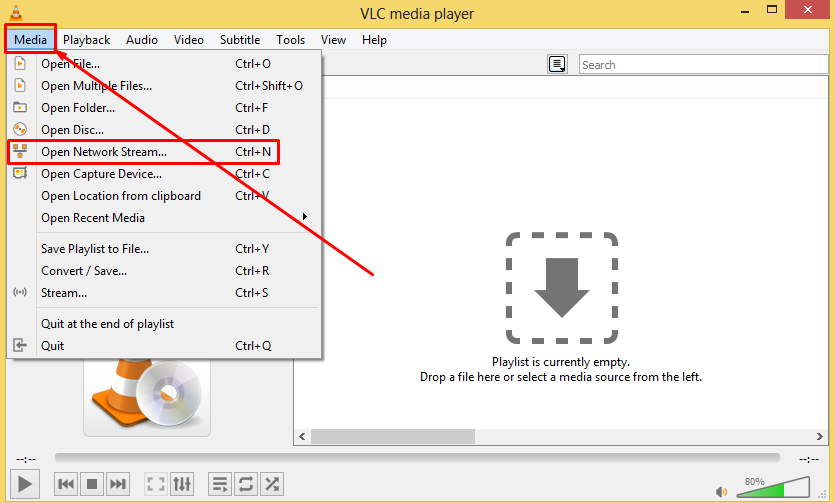The width and height of the screenshot is (835, 503).
Task: Click the Stop playback button
Action: coord(92,484)
